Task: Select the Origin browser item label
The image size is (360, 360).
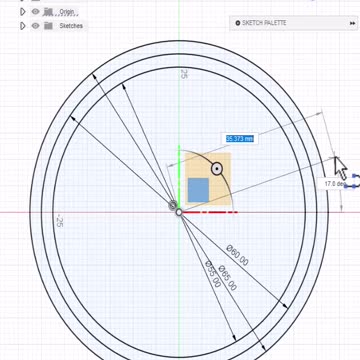Action: tap(67, 12)
